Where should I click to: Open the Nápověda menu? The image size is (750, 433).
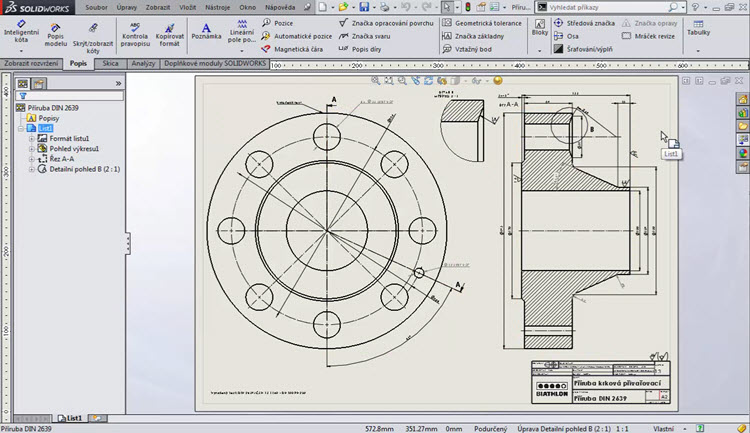[280, 7]
